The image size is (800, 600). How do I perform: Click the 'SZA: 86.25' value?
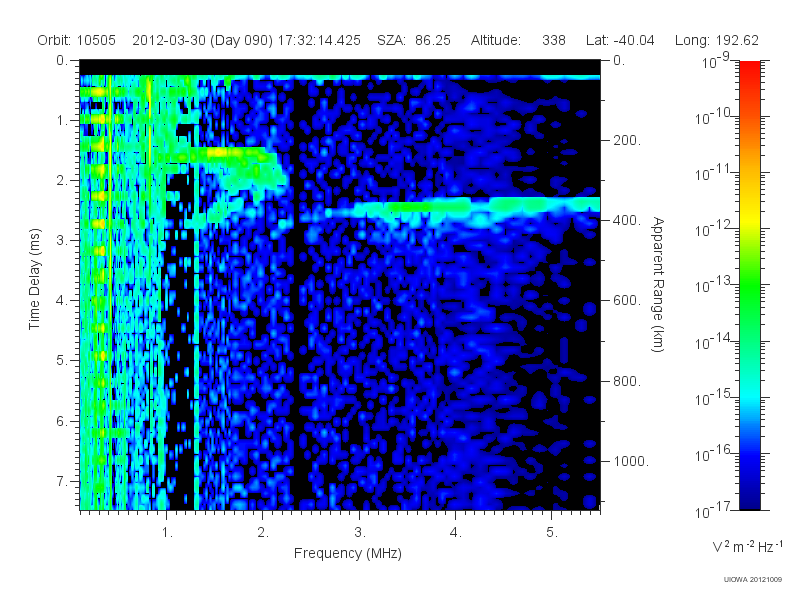[x=414, y=40]
